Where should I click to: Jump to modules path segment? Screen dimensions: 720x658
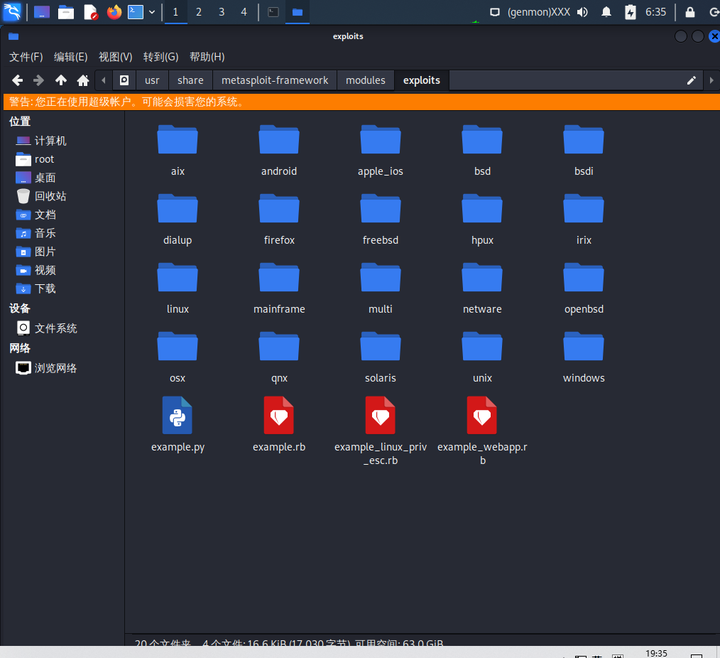(x=366, y=80)
